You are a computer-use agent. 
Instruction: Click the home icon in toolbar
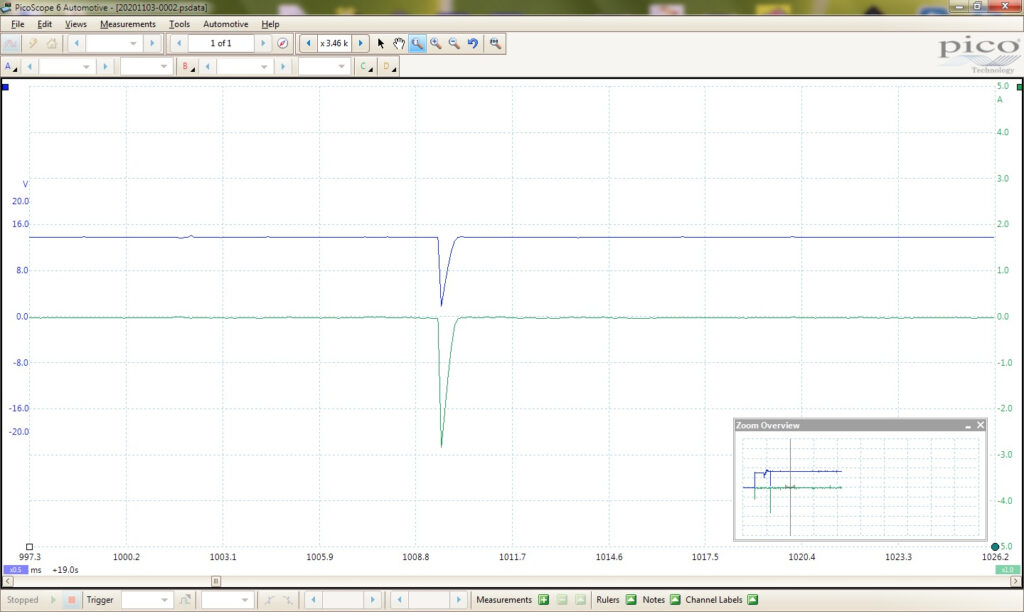click(52, 43)
